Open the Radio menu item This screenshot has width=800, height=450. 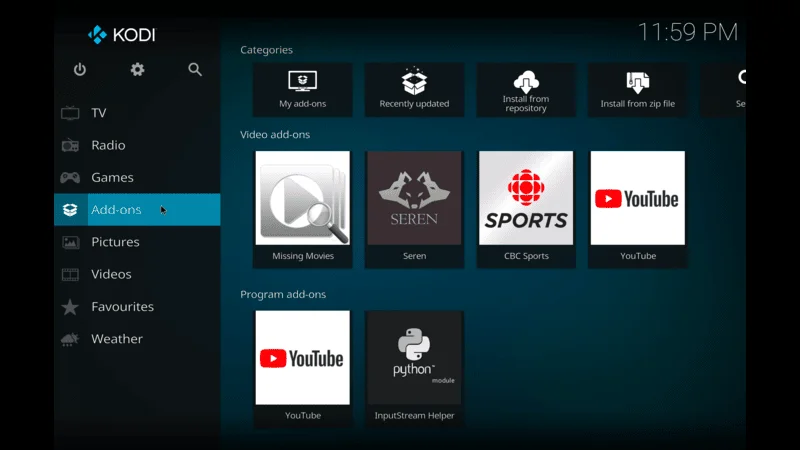pyautogui.click(x=137, y=145)
